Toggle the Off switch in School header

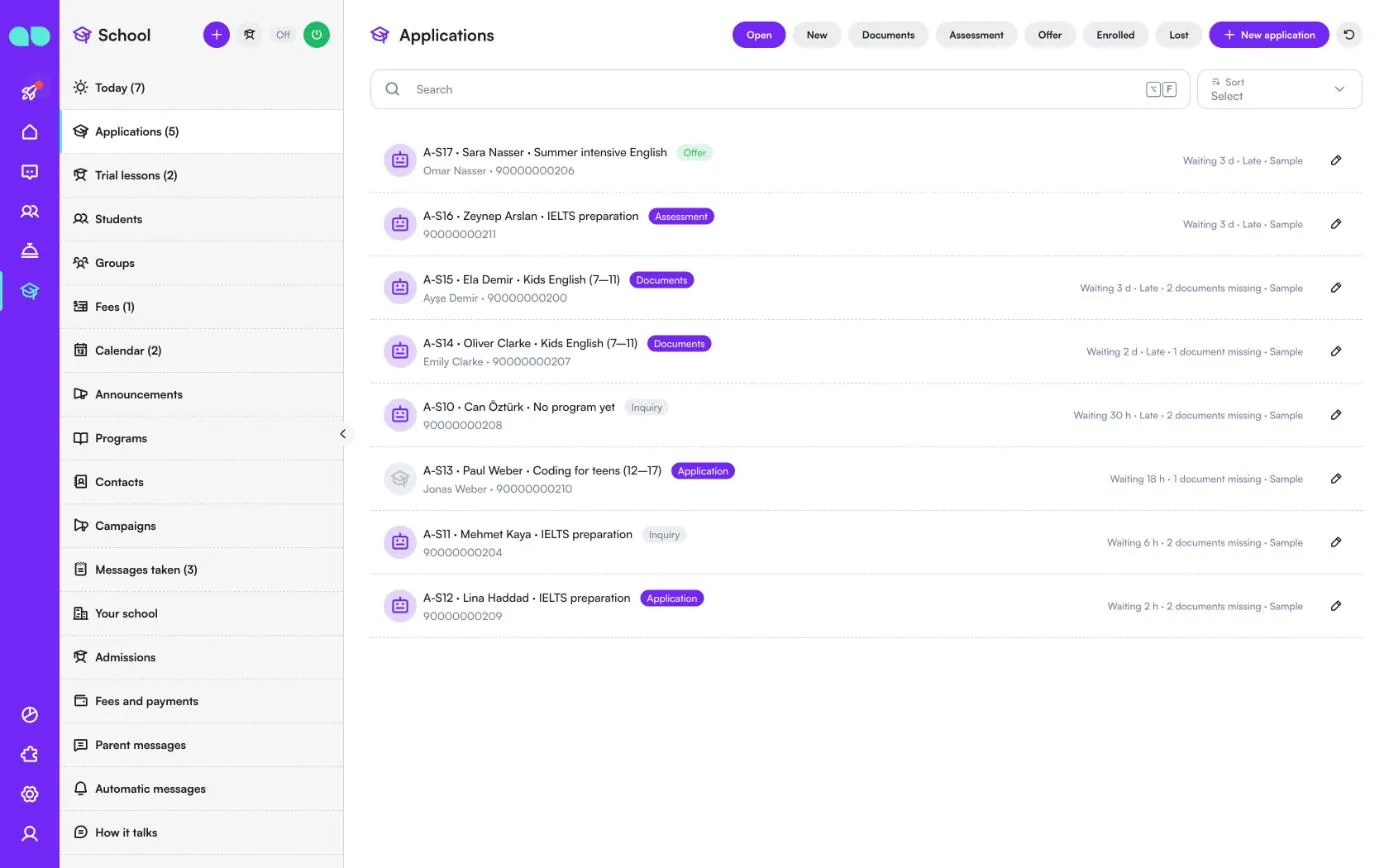[x=284, y=35]
